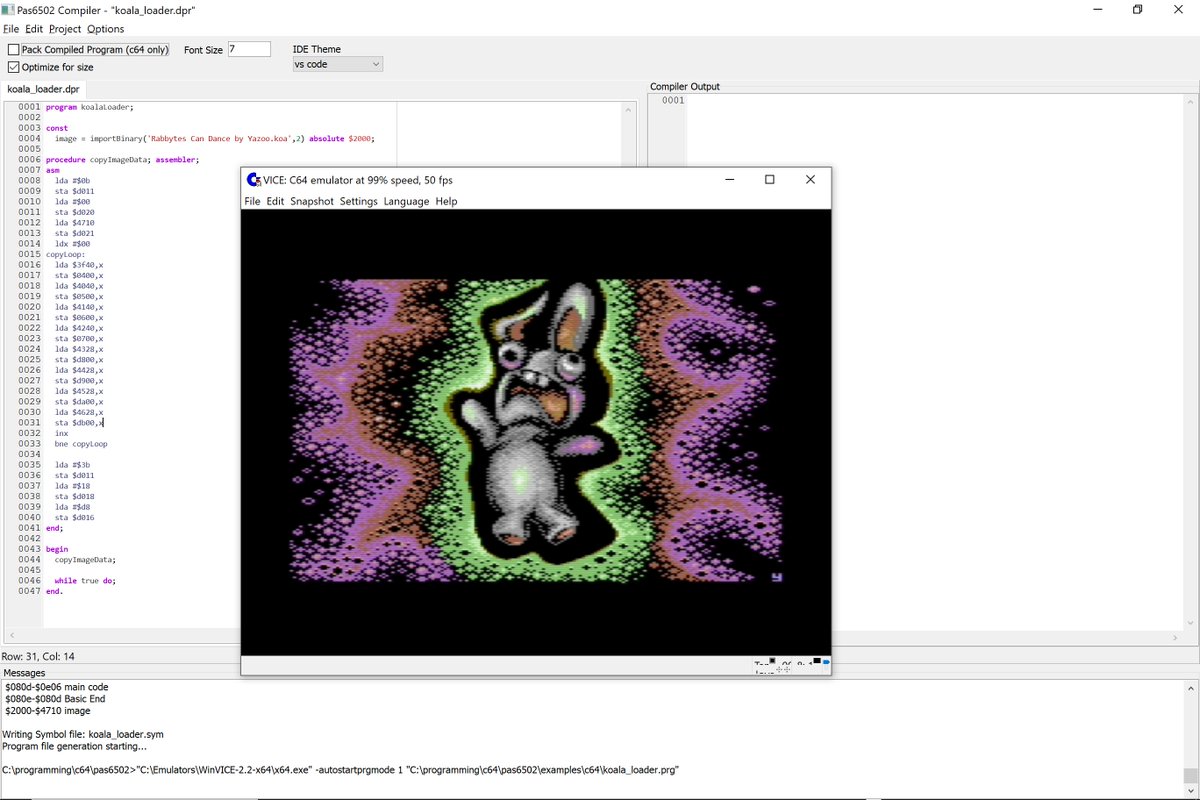Screen dimensions: 1200x800
Task: Click inside the Font Size field
Action: tap(249, 47)
